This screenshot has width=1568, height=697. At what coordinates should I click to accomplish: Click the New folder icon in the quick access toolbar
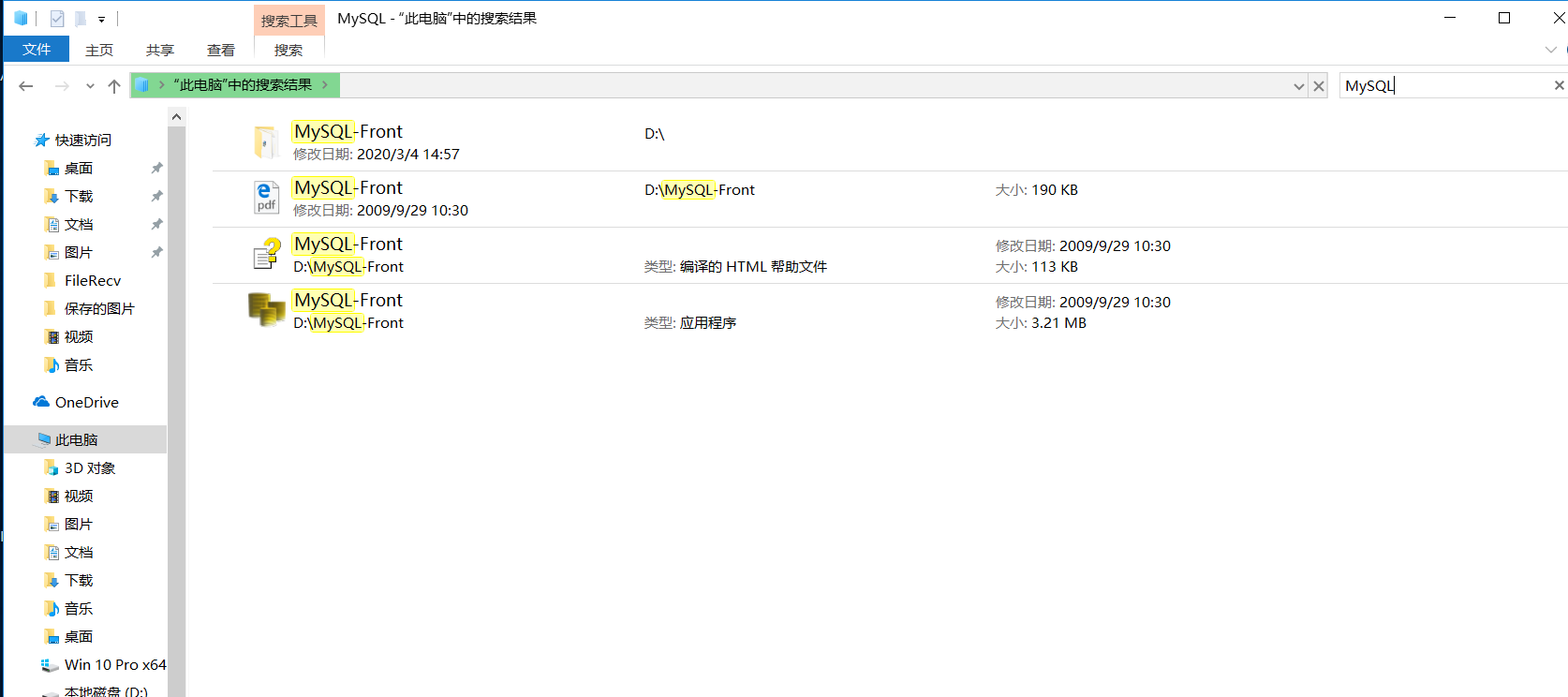point(81,18)
